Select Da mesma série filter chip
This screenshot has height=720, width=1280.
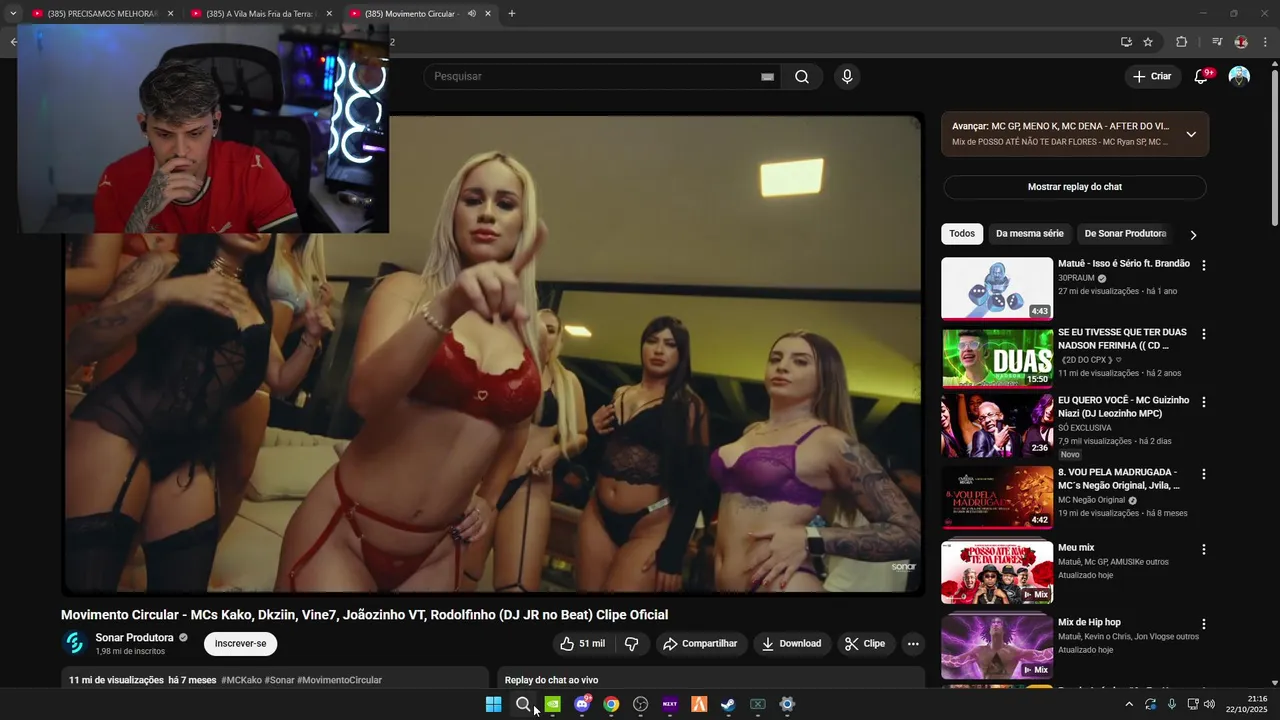pos(1029,234)
